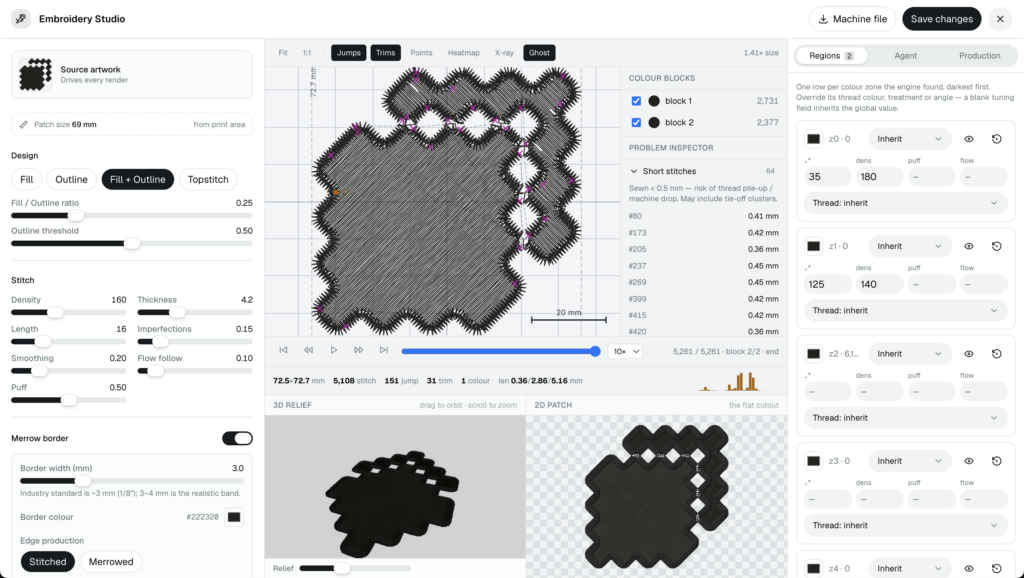Click the block 1 black colour dot

[654, 101]
